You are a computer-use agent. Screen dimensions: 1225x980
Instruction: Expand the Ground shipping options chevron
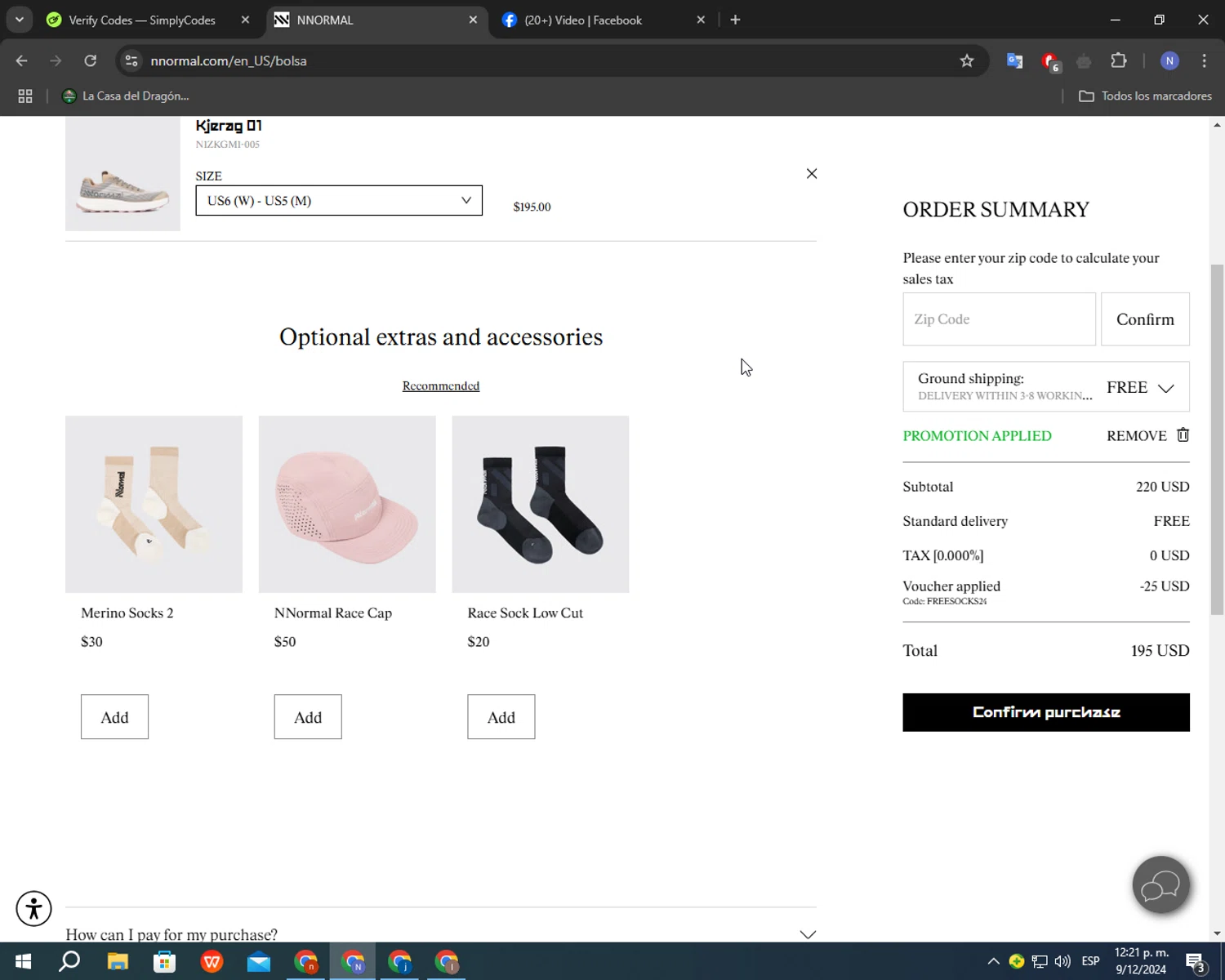(x=1166, y=388)
